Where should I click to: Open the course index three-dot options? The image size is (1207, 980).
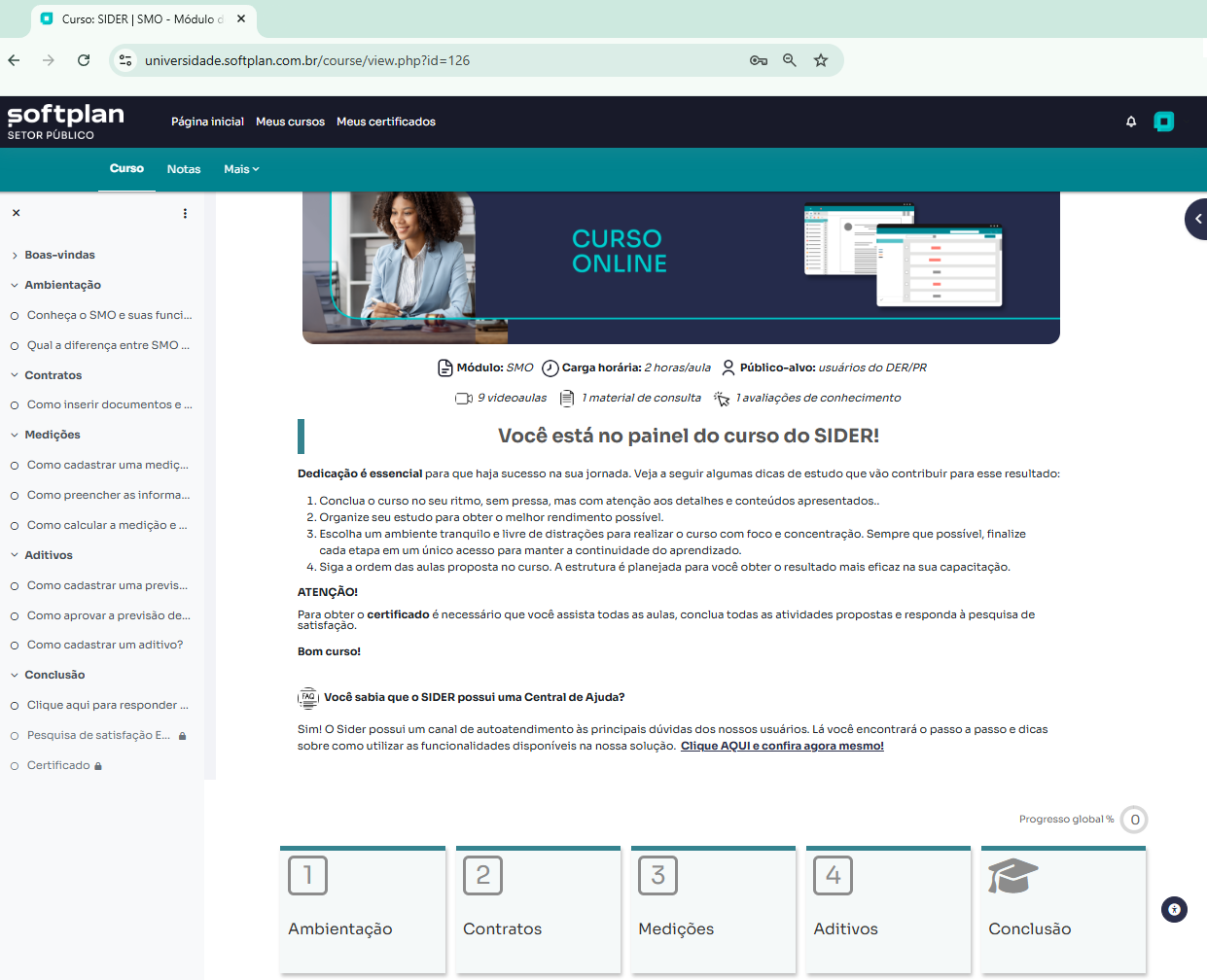185,213
